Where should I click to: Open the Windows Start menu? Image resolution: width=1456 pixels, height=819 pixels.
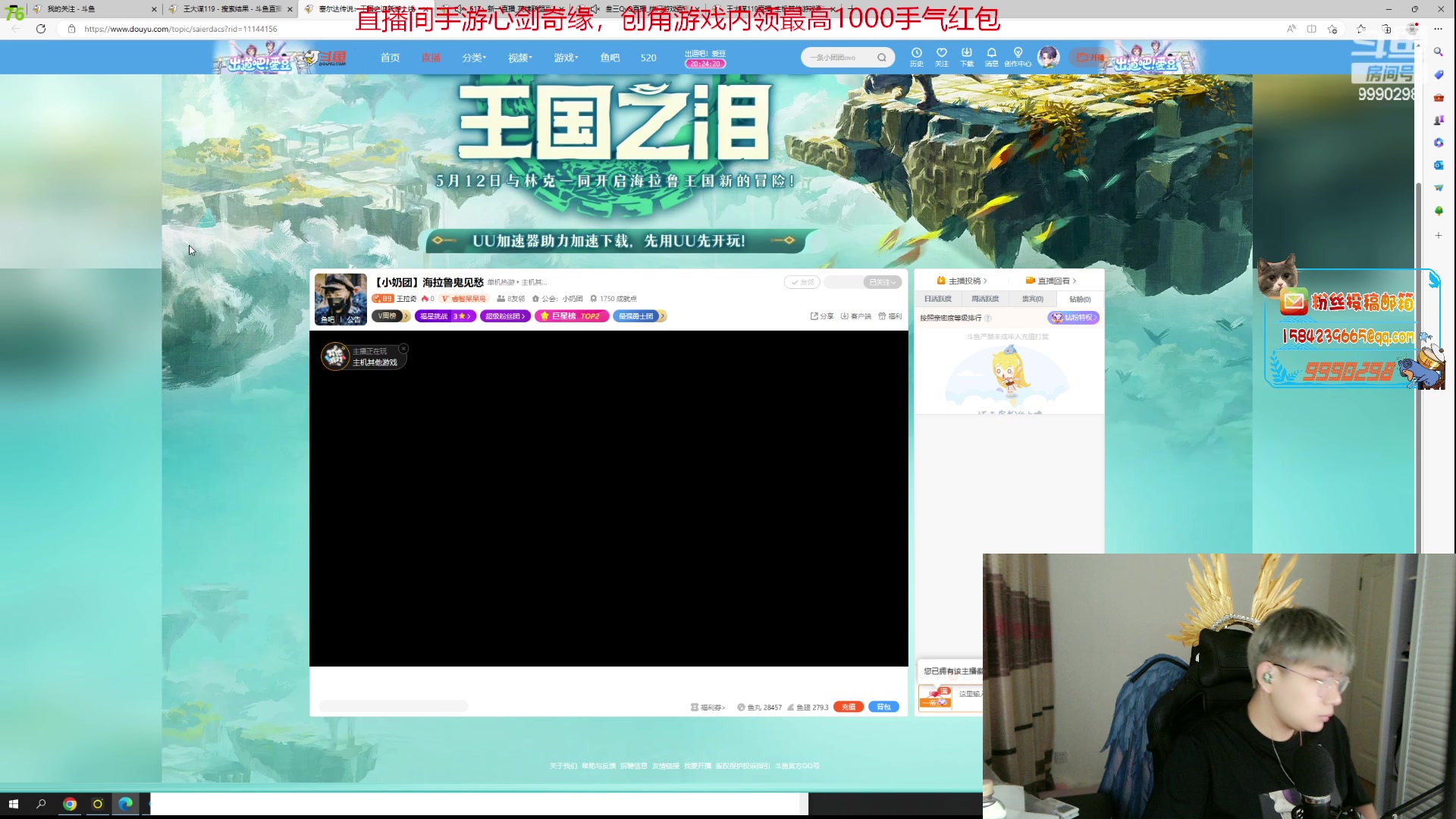pyautogui.click(x=13, y=804)
